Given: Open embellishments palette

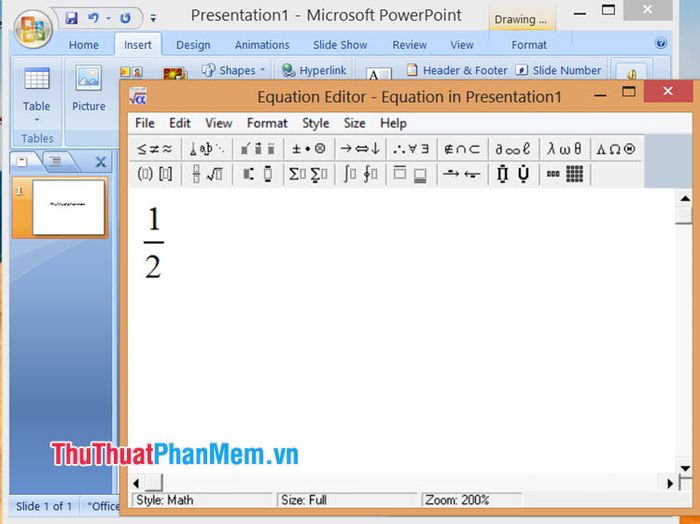Looking at the screenshot, I should pyautogui.click(x=258, y=149).
